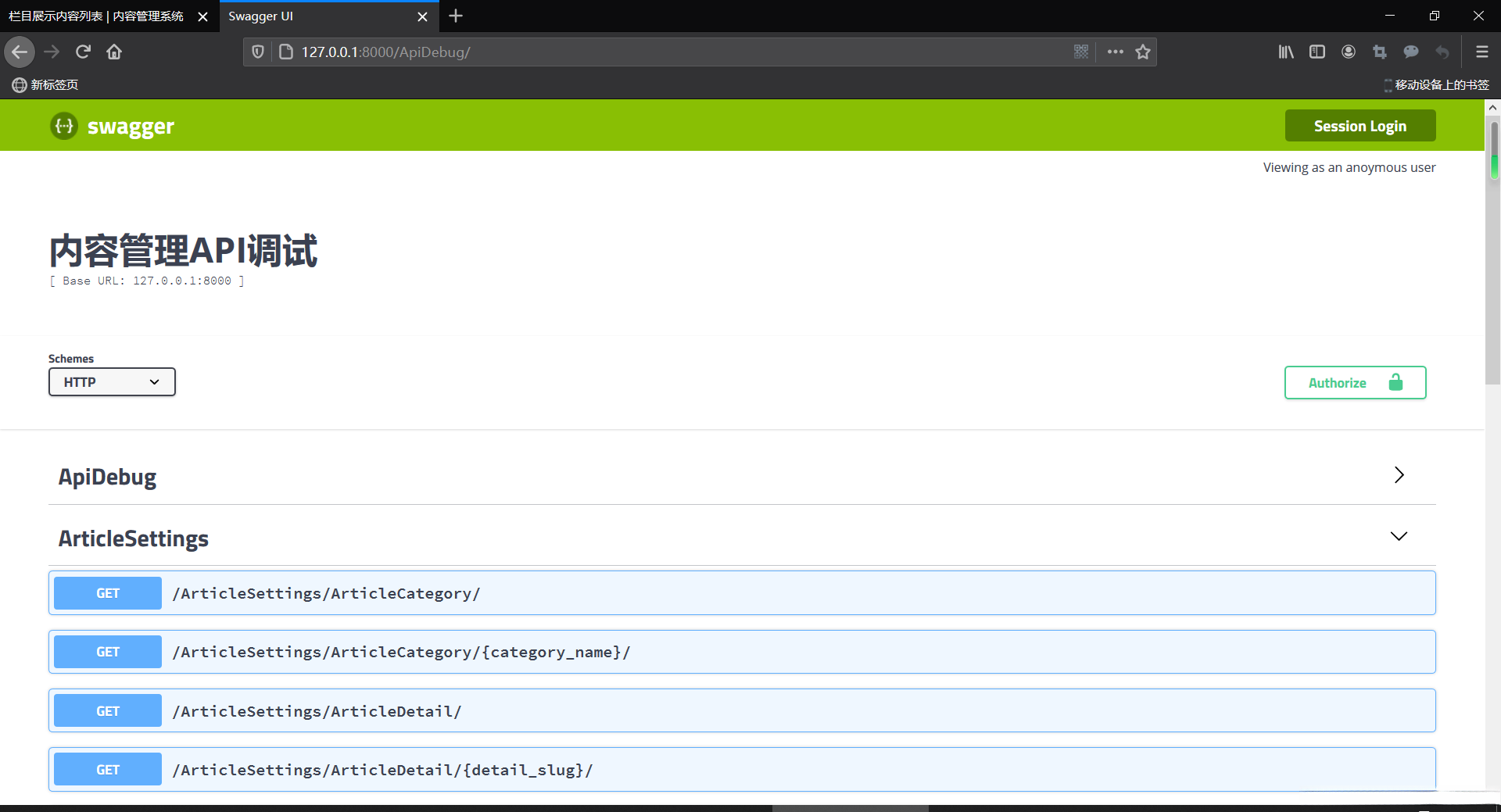The height and width of the screenshot is (812, 1501).
Task: Switch to the 内容管理系统 browser tab
Action: 96,16
